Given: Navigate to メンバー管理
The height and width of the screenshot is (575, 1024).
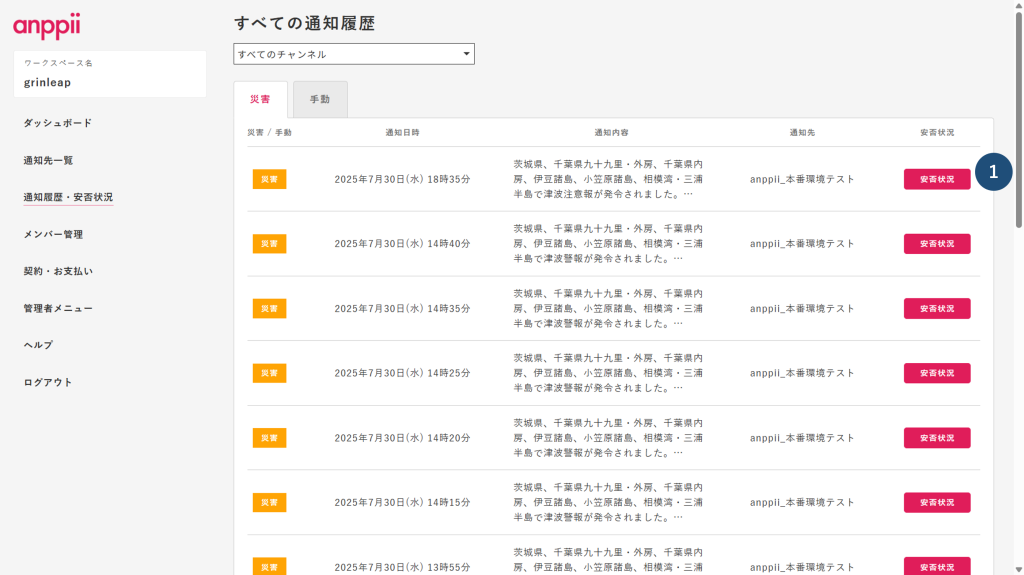Looking at the screenshot, I should coord(53,234).
